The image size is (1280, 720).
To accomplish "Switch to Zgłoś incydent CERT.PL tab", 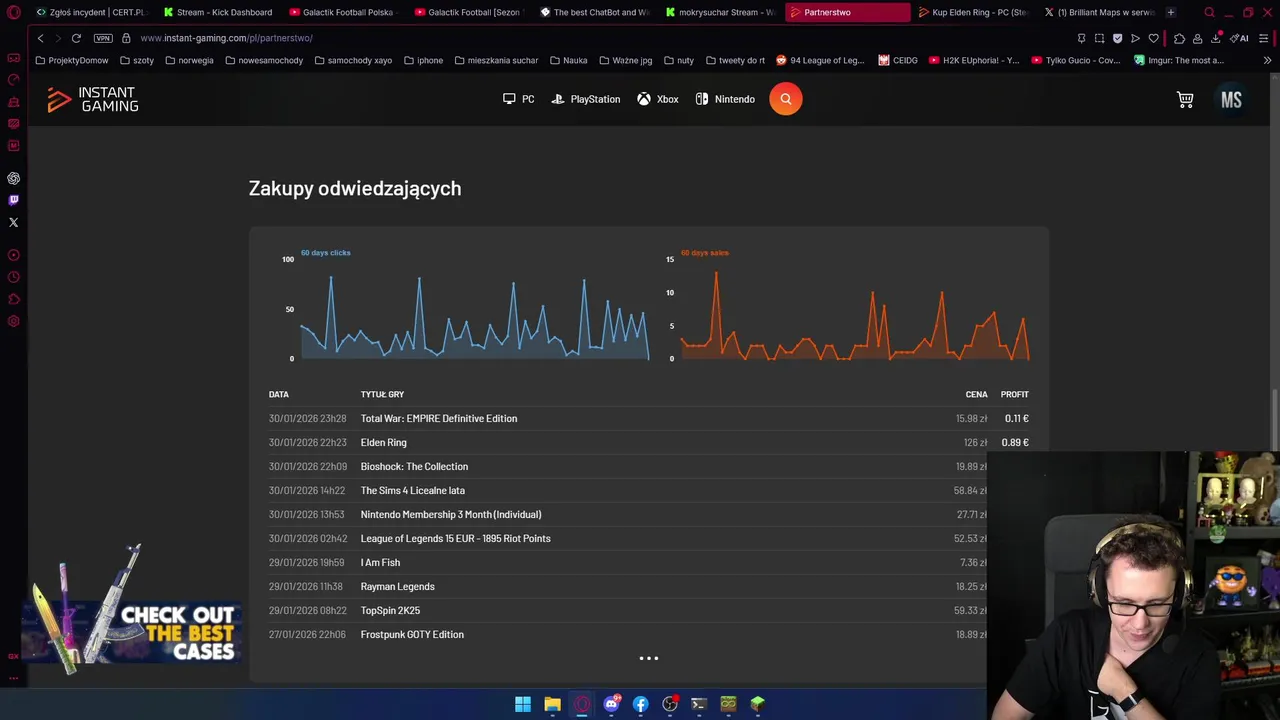I will [x=90, y=12].
